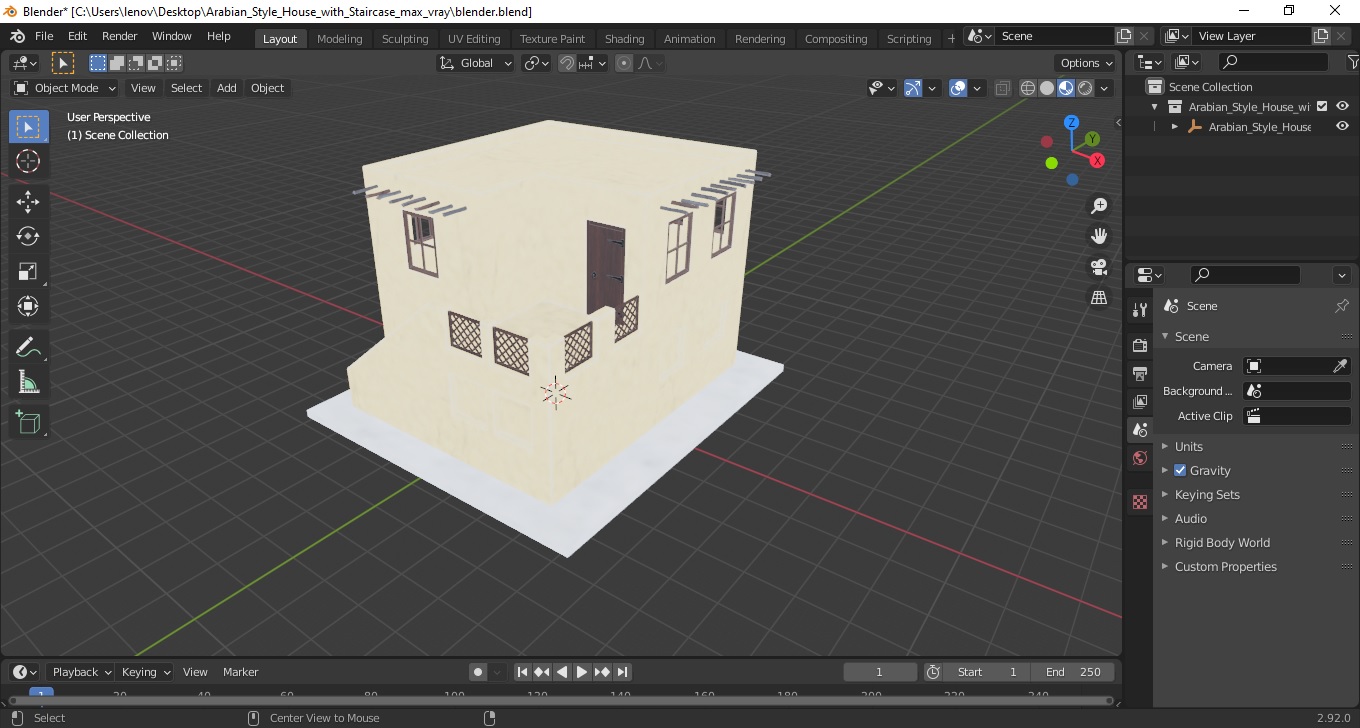Click the Pan view hand icon
Viewport: 1360px width, 728px height.
1099,236
